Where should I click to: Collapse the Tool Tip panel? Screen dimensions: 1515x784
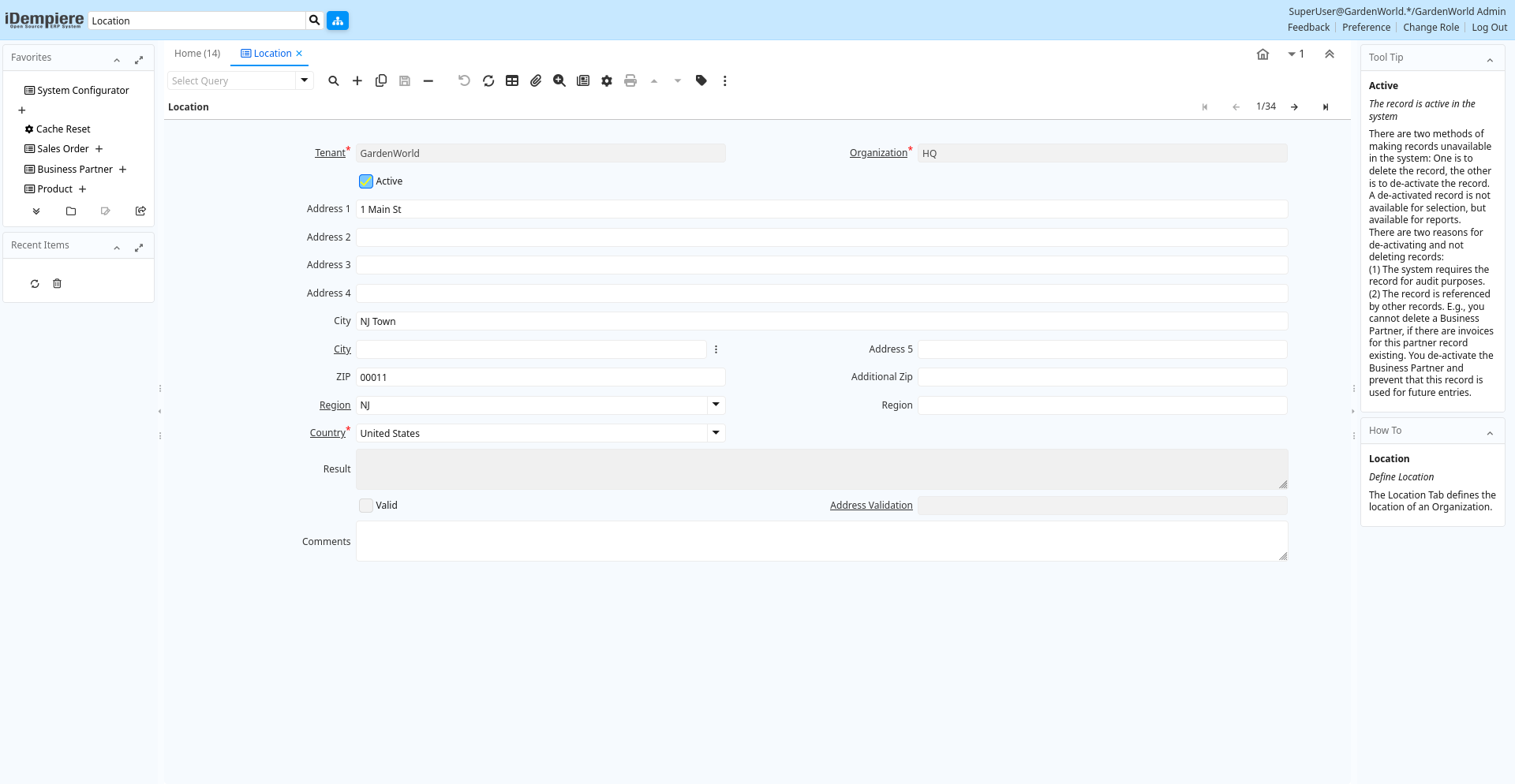(1490, 59)
